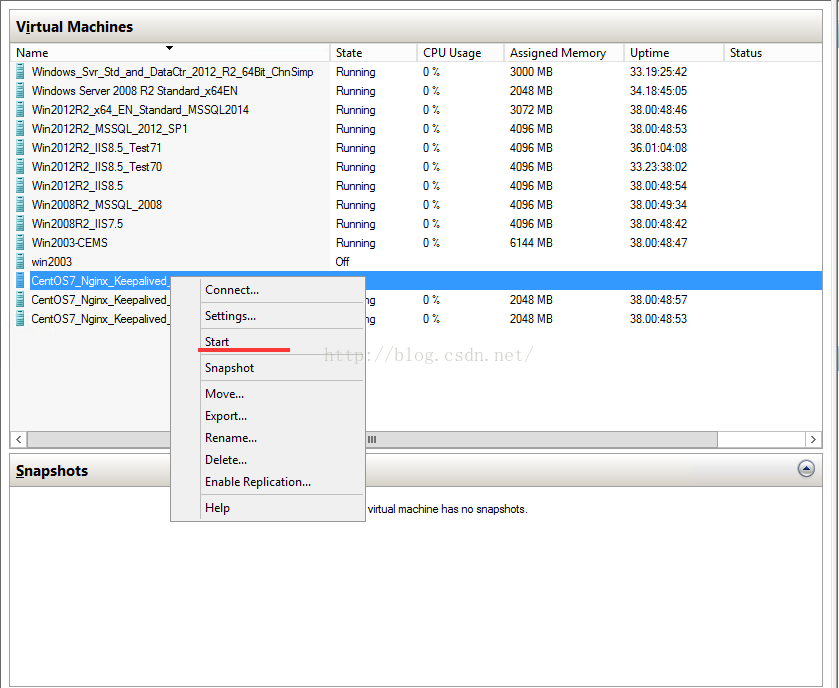Select the win2003 virtual machine name

pyautogui.click(x=51, y=262)
